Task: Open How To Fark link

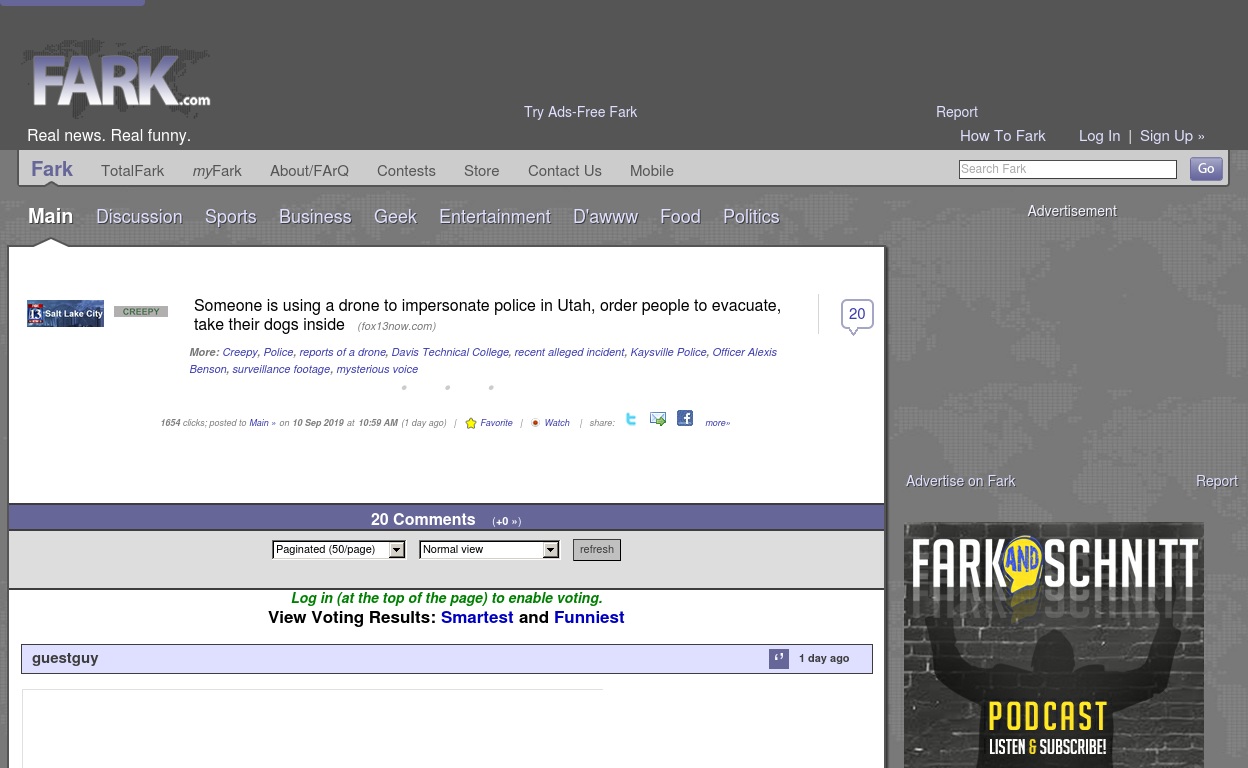Action: [1003, 136]
